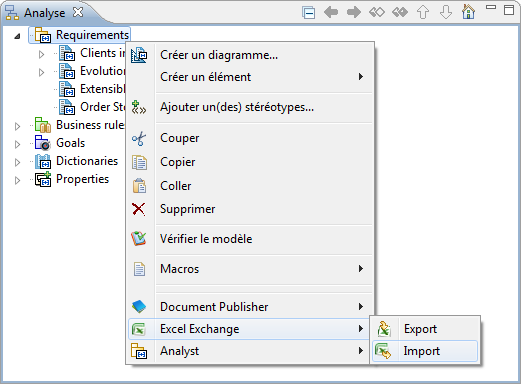Choose Coller from context menu

tap(250, 186)
